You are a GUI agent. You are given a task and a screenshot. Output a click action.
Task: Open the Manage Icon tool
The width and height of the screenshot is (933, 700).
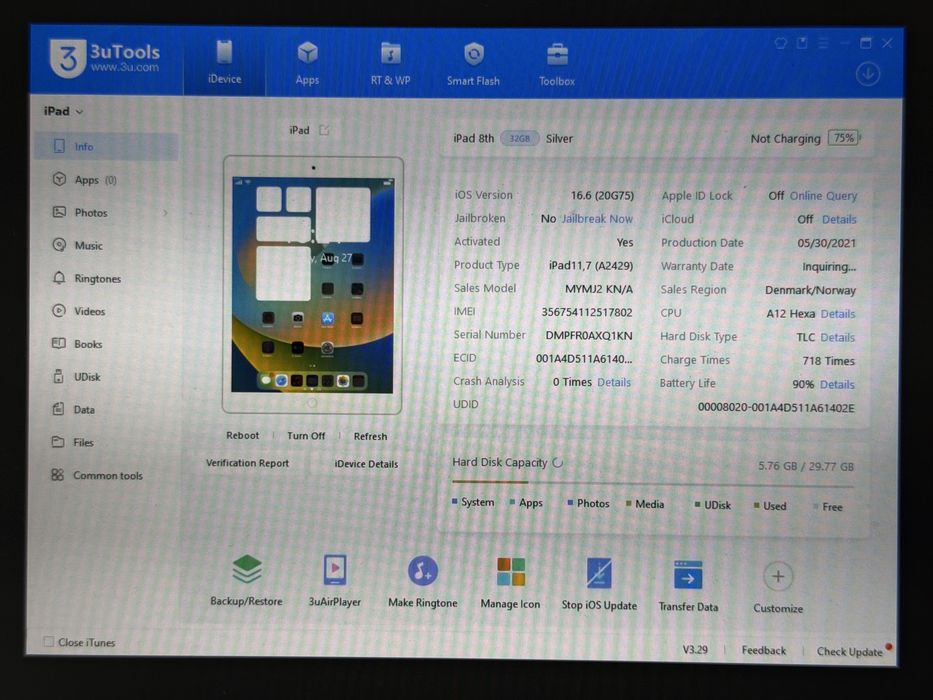tap(511, 583)
